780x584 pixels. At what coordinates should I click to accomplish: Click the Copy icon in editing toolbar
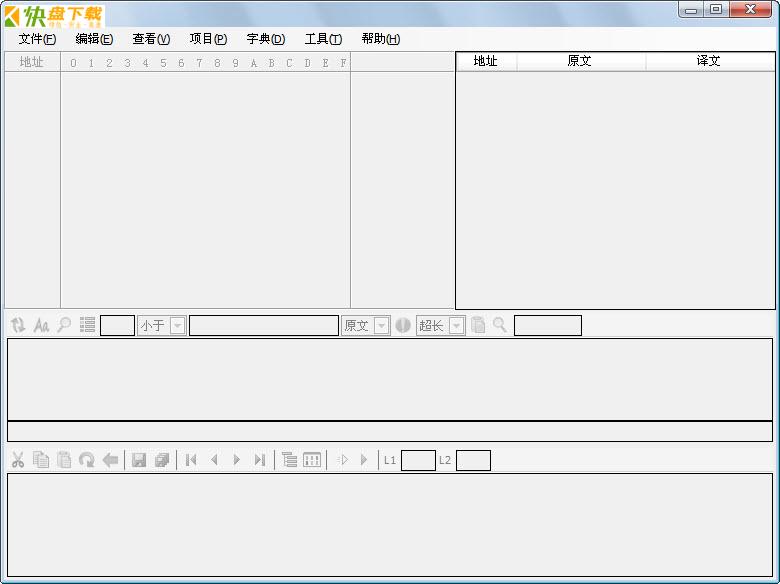(x=41, y=460)
